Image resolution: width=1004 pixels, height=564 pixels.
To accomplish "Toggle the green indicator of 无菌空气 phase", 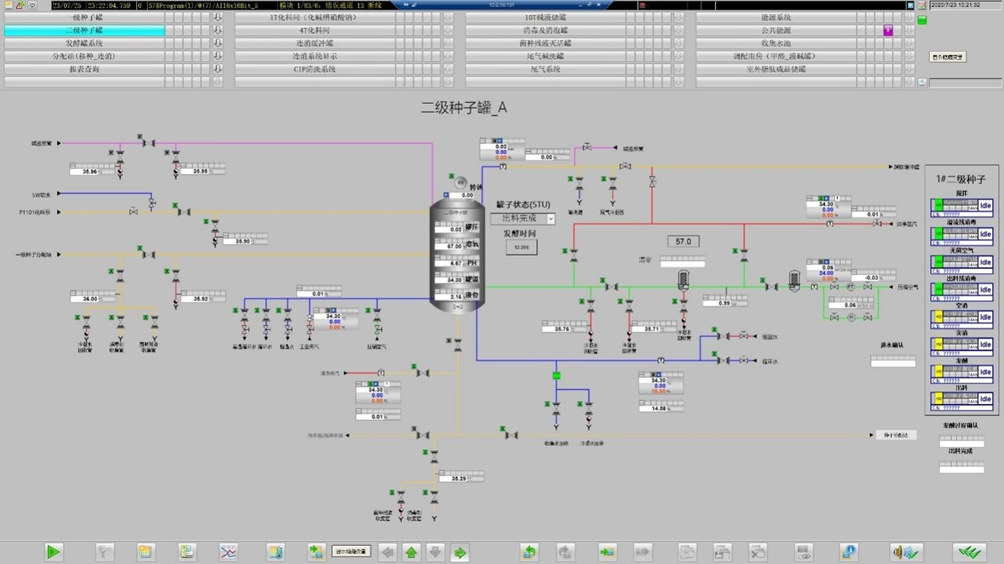I will (x=937, y=262).
